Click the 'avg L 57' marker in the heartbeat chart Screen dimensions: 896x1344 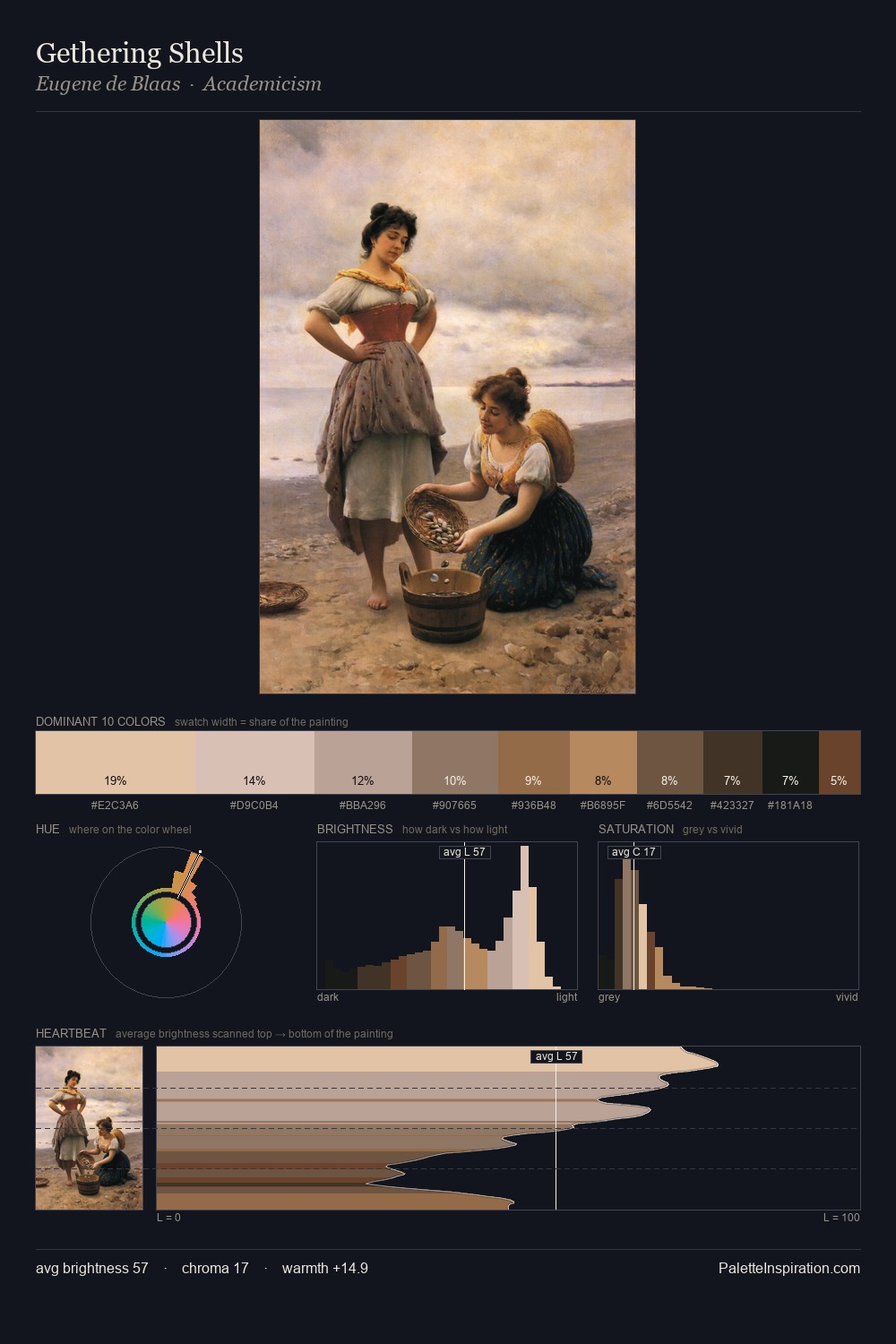tap(556, 1056)
